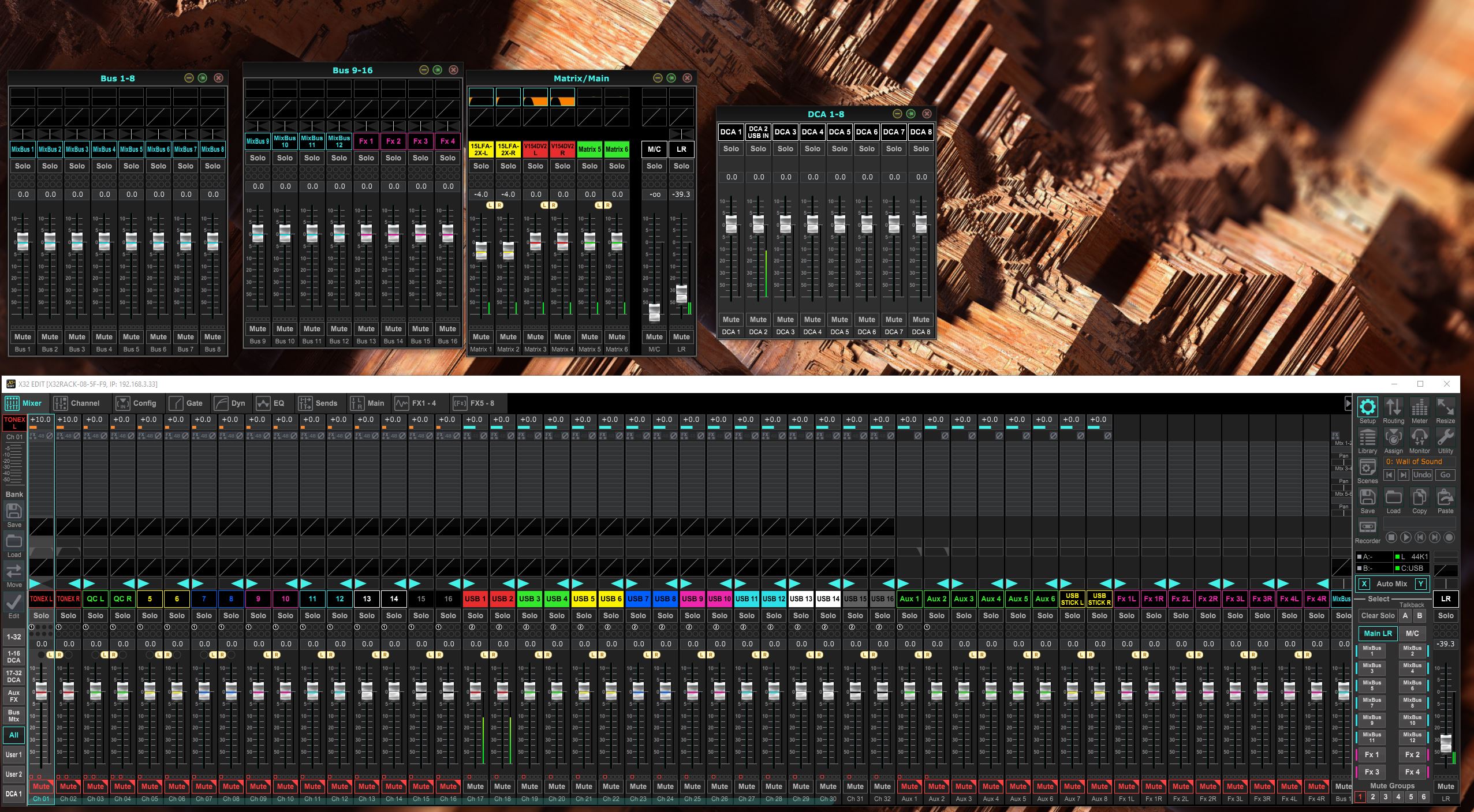Toggle Auto Mix X button
Image resolution: width=1474 pixels, height=812 pixels.
[x=1364, y=583]
